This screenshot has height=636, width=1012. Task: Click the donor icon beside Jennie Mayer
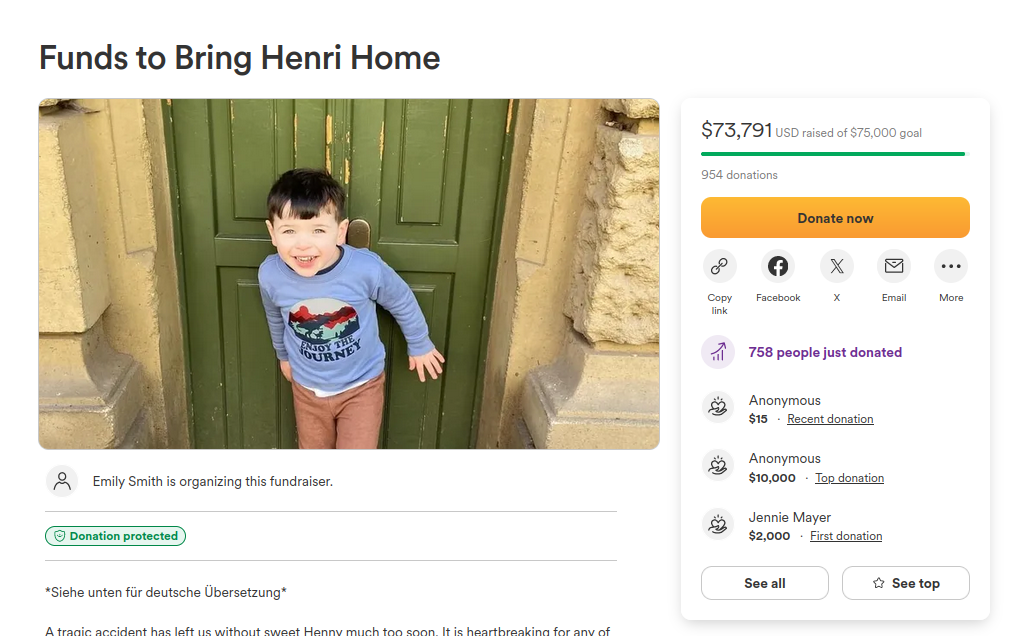(718, 524)
